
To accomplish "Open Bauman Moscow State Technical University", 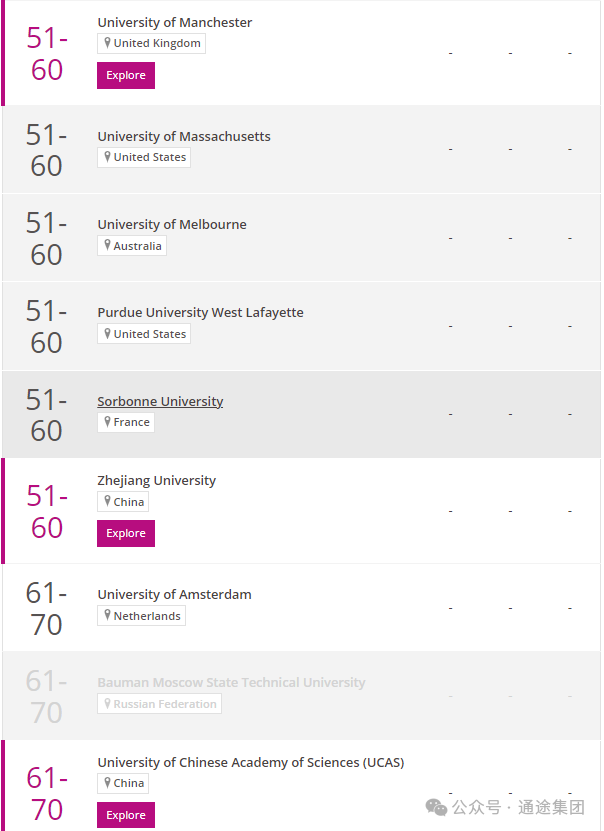I will [232, 682].
